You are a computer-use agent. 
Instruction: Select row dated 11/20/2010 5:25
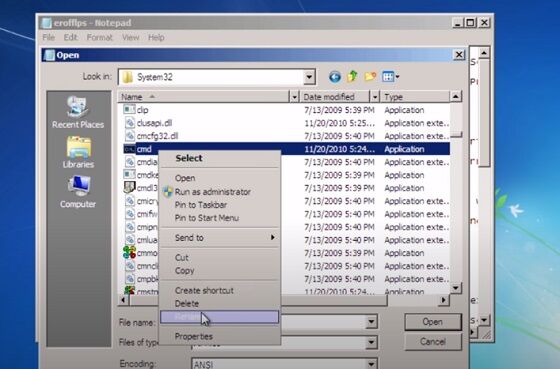[x=284, y=123]
